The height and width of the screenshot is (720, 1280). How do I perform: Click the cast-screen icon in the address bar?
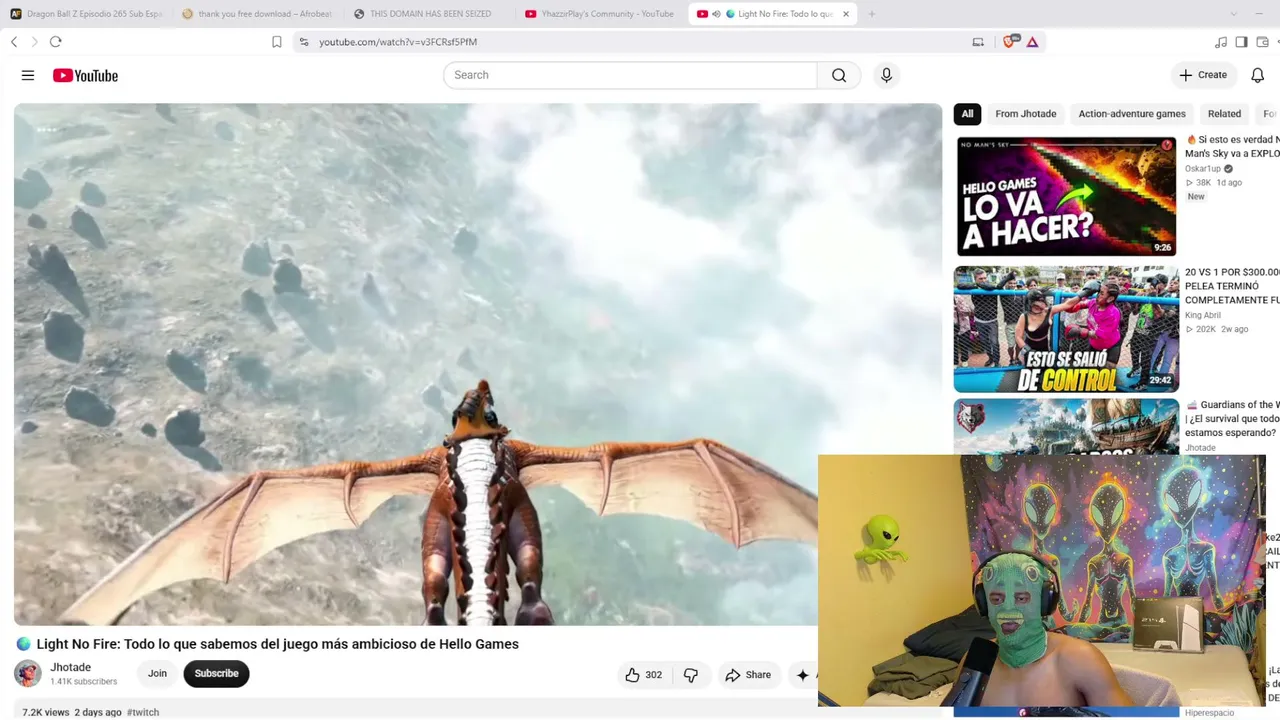click(x=978, y=42)
